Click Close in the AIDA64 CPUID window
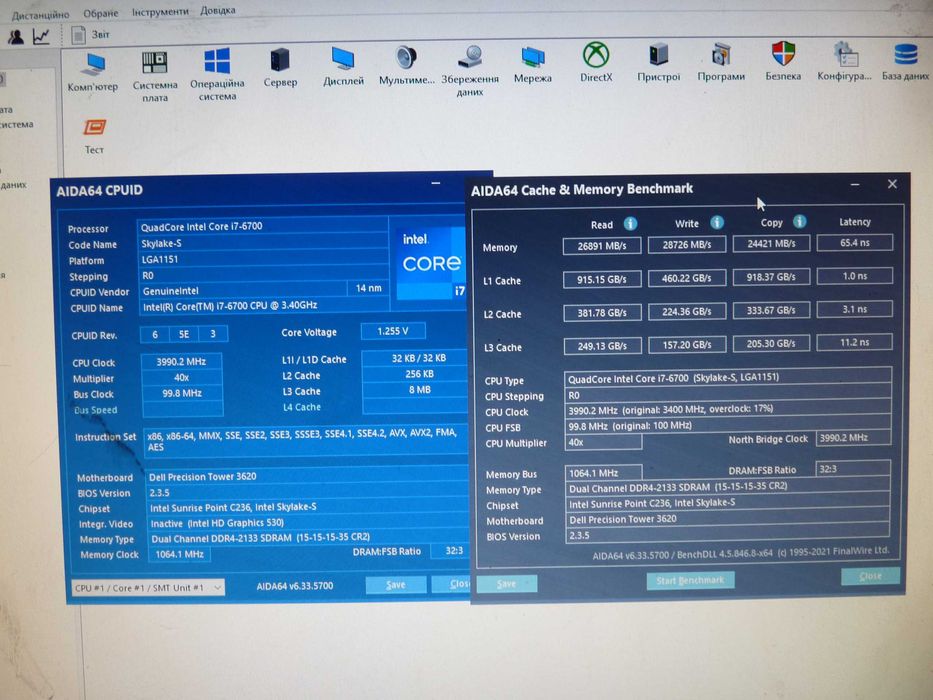Screen dimensions: 933x700 452,584
